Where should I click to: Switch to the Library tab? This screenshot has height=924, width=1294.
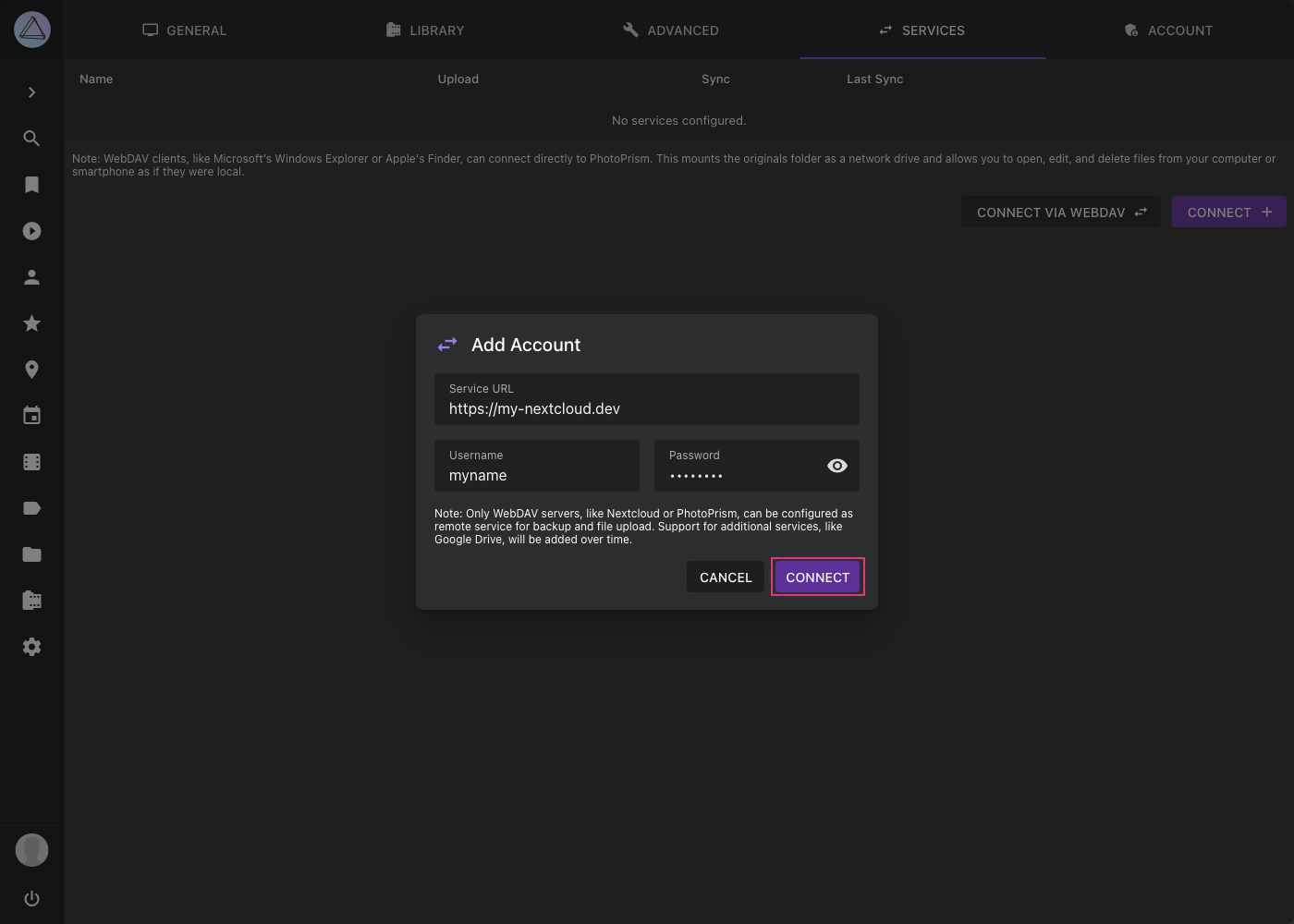[x=424, y=30]
